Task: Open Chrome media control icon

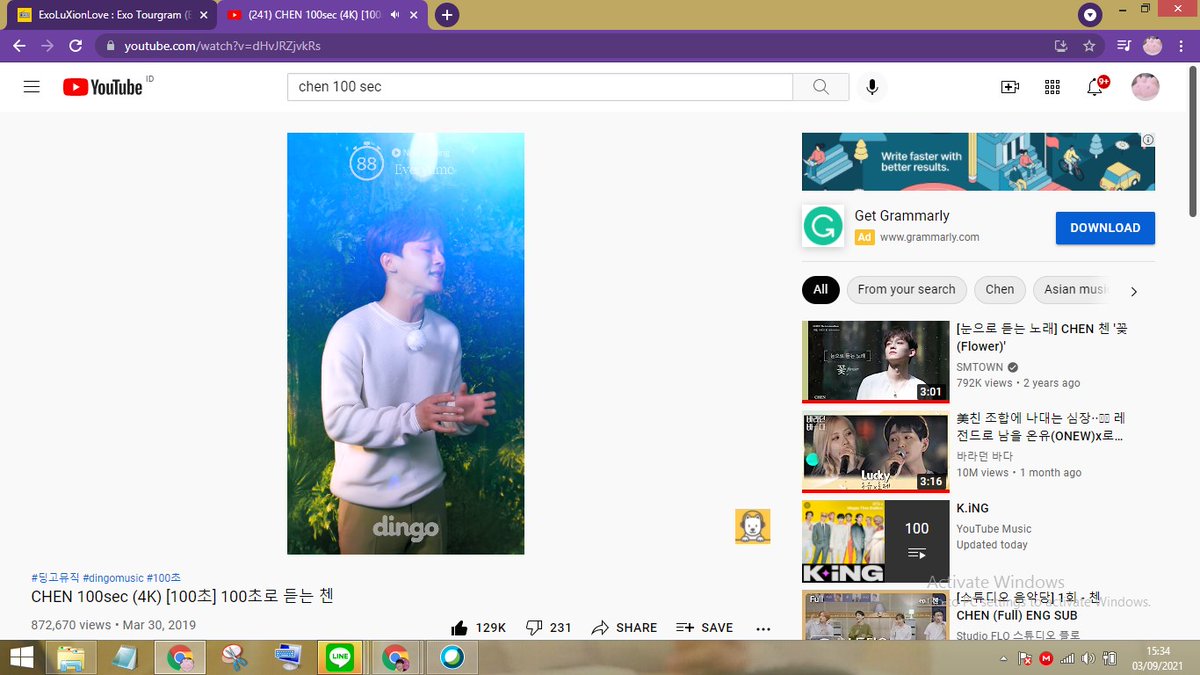Action: coord(1123,46)
